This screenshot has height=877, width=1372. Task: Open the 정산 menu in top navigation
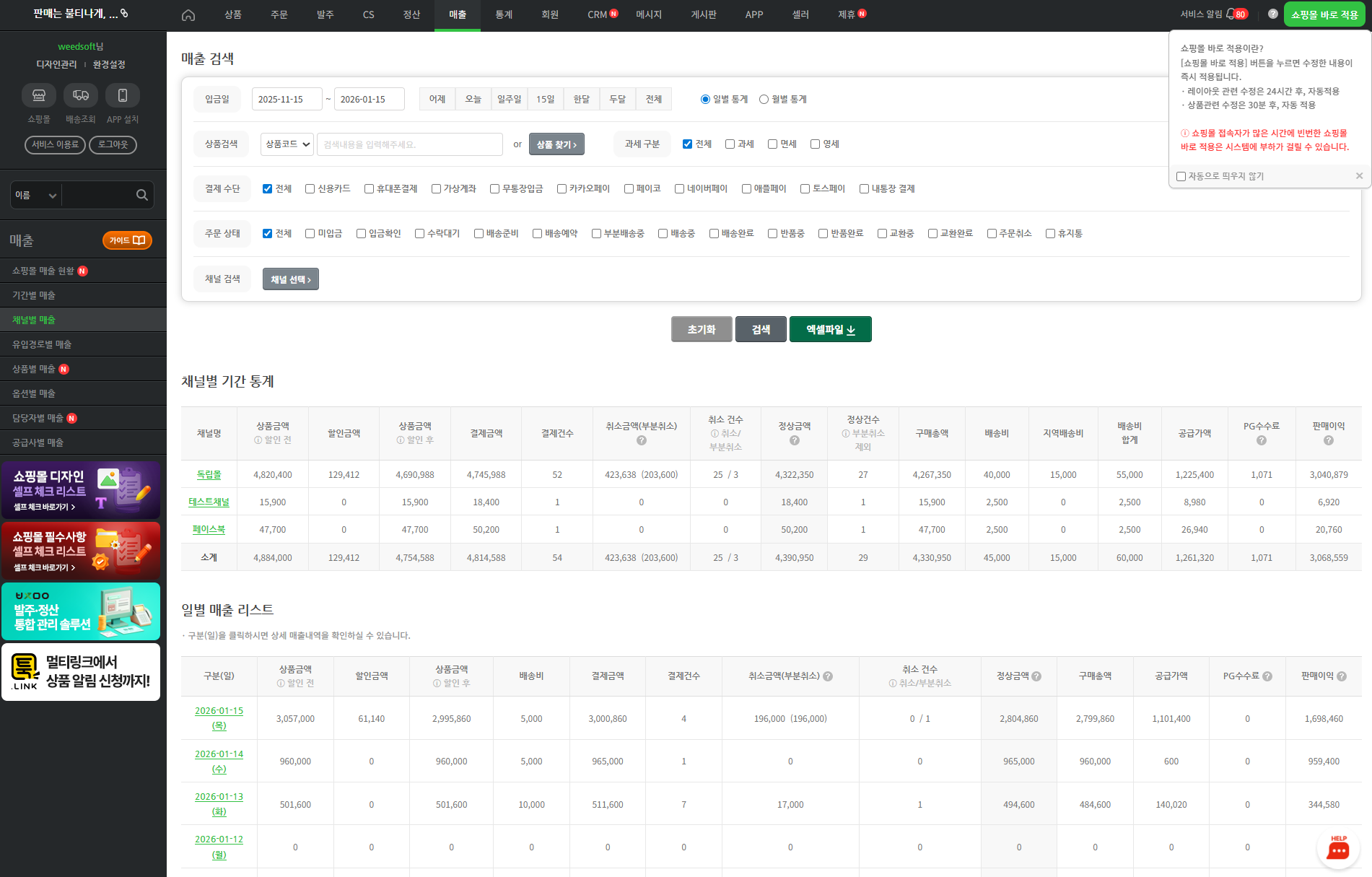[411, 14]
